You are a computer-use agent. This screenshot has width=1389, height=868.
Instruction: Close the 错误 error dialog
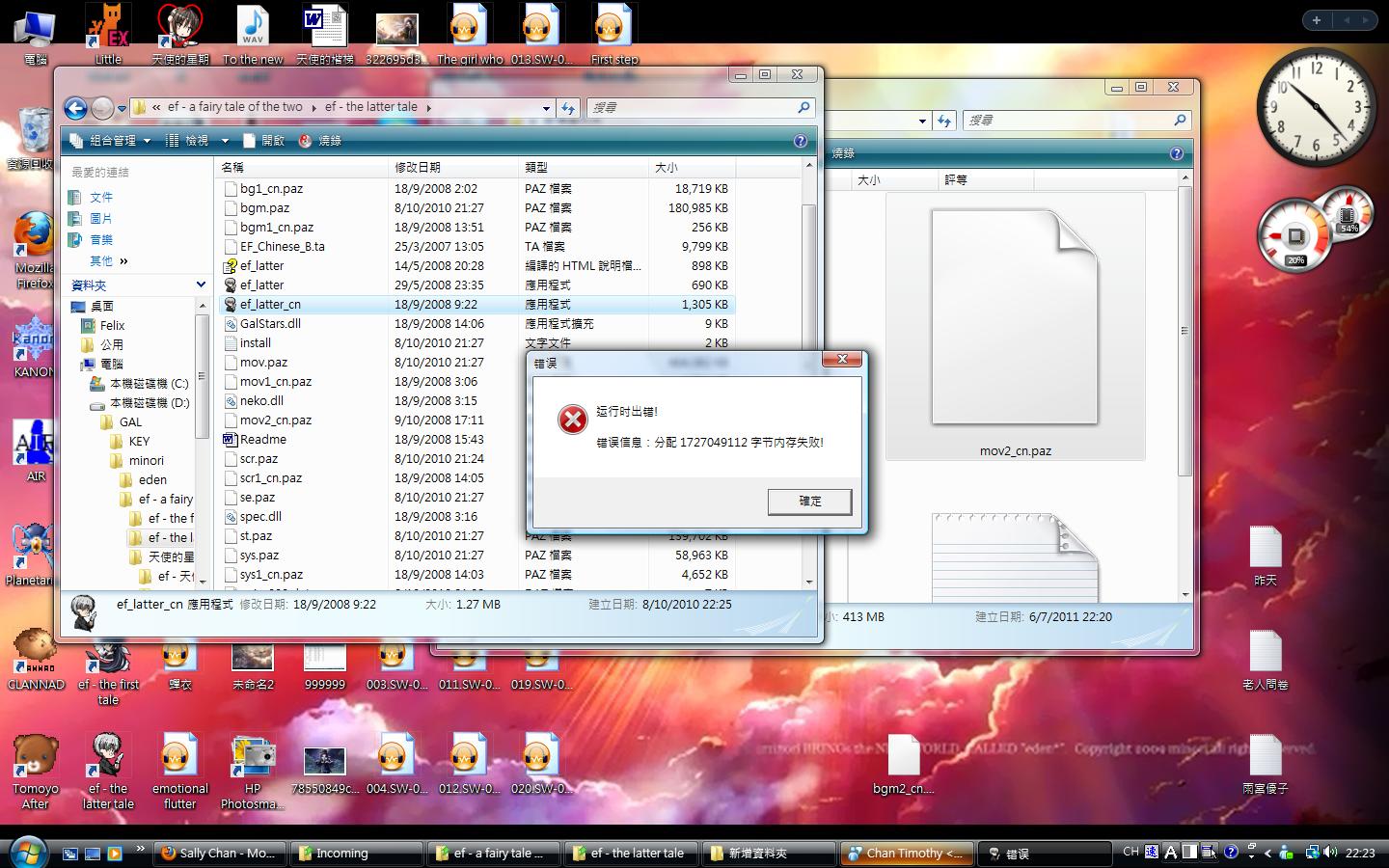point(842,360)
